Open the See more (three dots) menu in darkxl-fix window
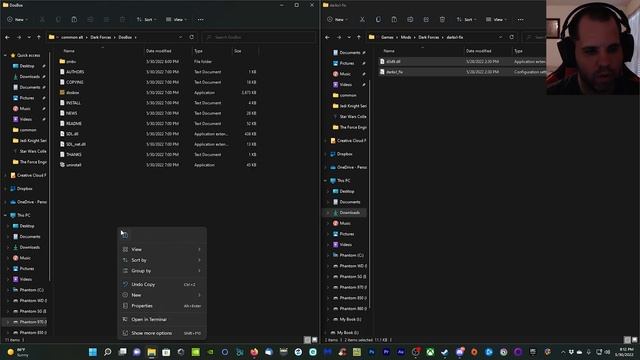 (520, 20)
